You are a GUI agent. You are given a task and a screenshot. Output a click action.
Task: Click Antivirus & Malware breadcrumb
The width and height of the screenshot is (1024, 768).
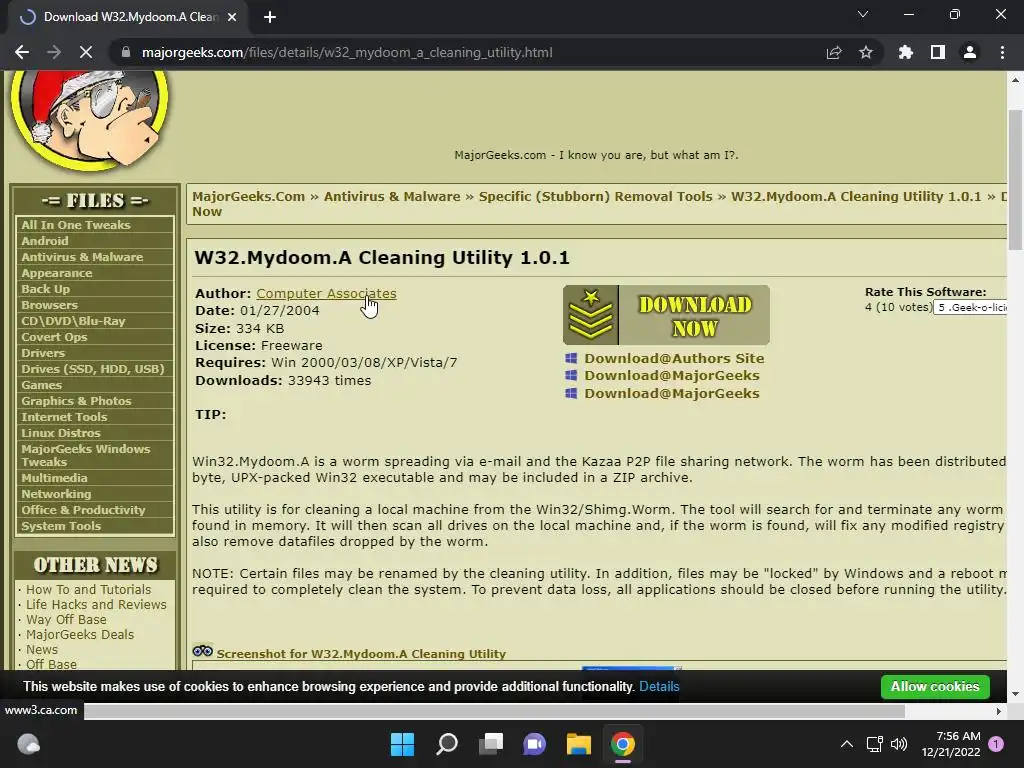392,197
